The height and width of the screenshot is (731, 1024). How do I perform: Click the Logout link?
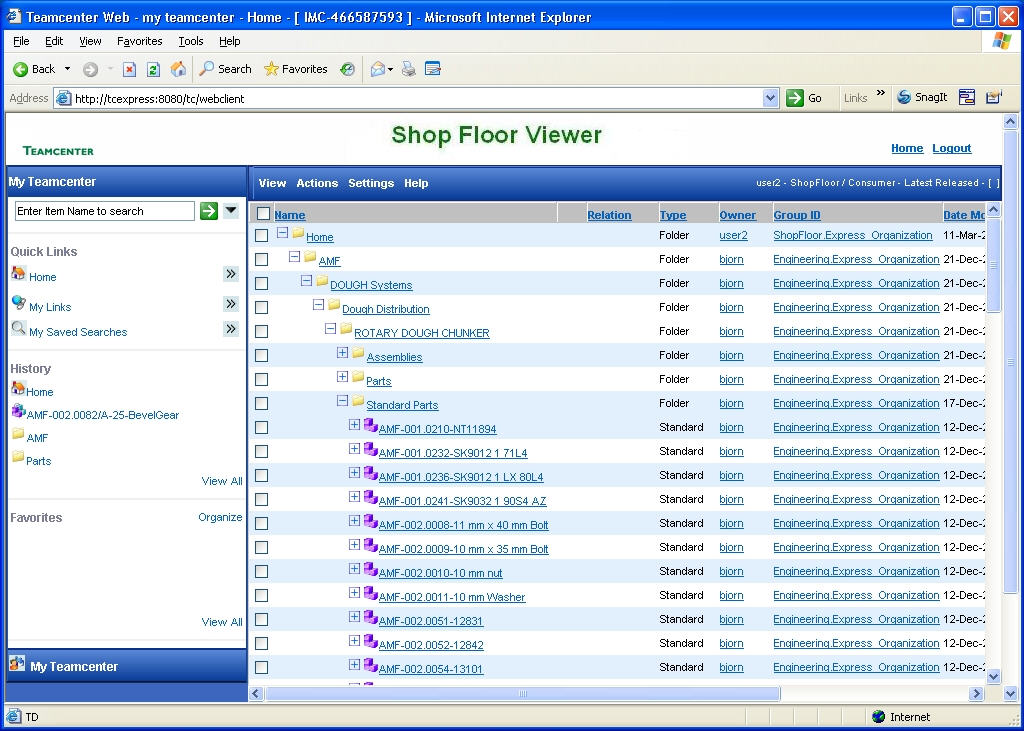tap(952, 148)
